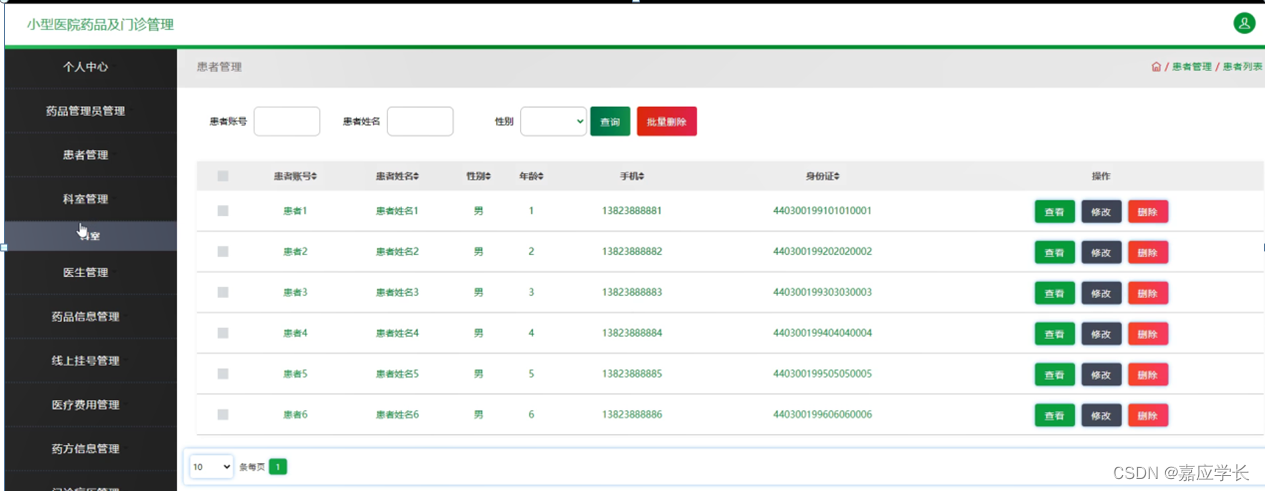1265x491 pixels.
Task: Check the row checkbox for 患者5
Action: [x=223, y=373]
